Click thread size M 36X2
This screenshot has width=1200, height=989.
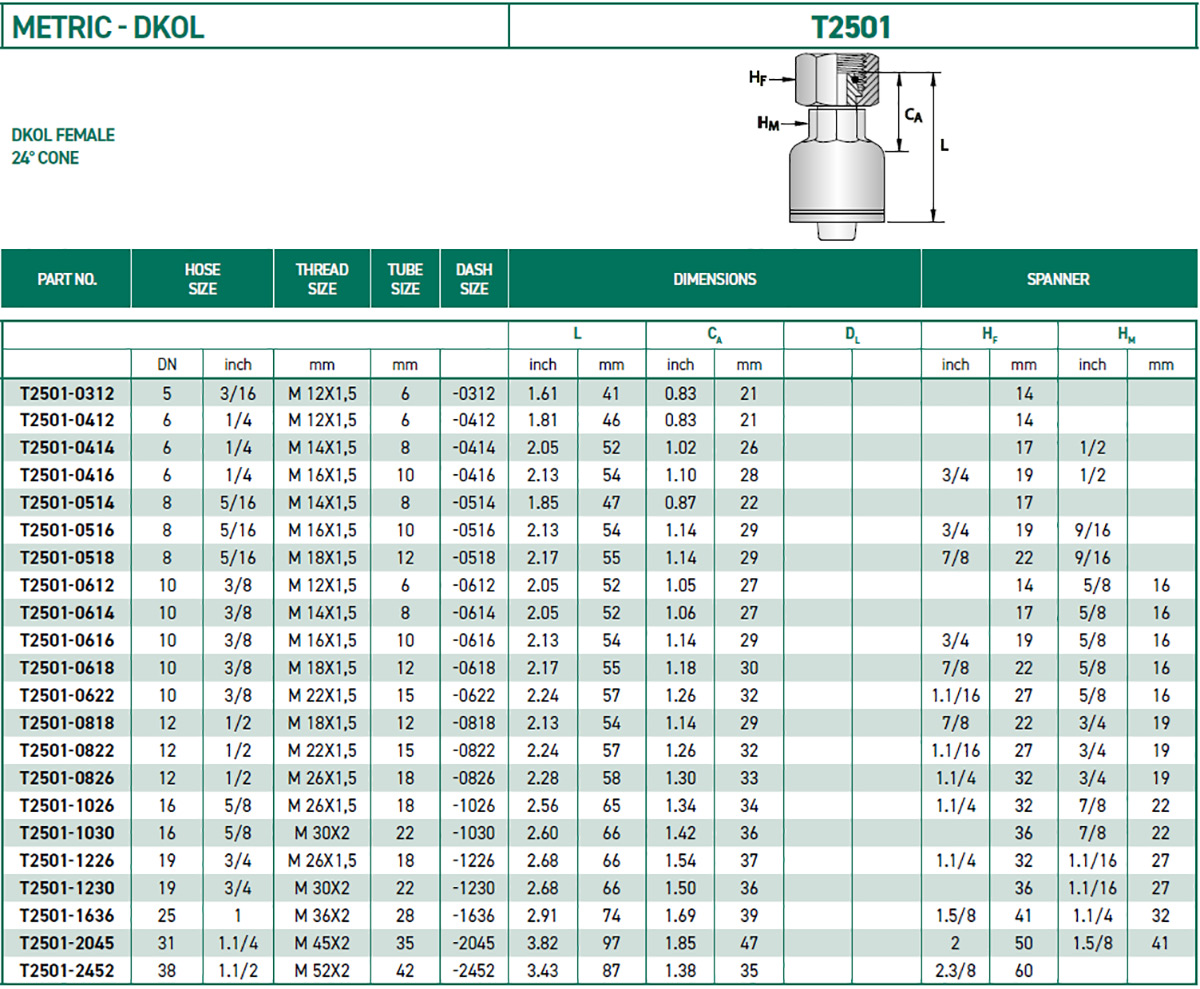click(322, 915)
